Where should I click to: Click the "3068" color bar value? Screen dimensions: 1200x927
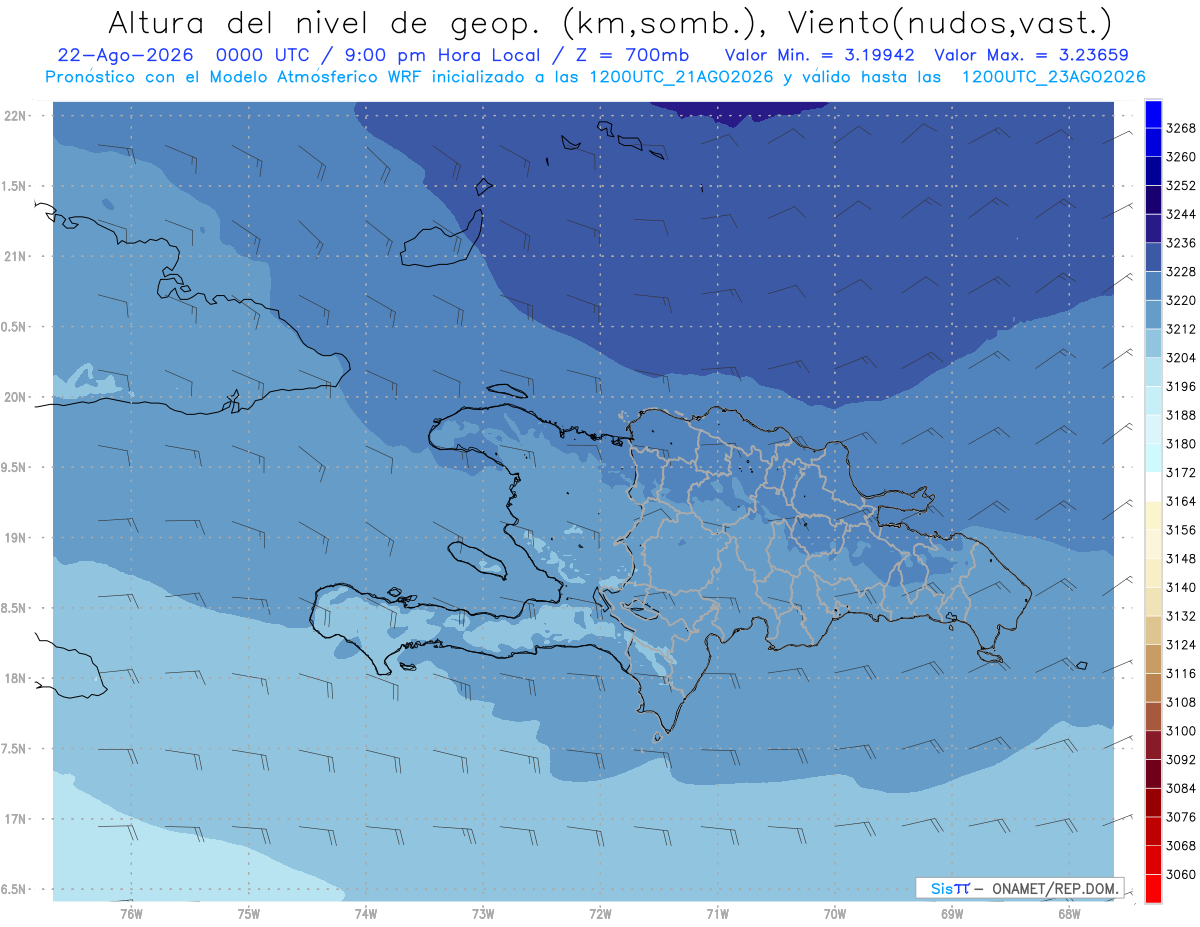[x=1182, y=845]
